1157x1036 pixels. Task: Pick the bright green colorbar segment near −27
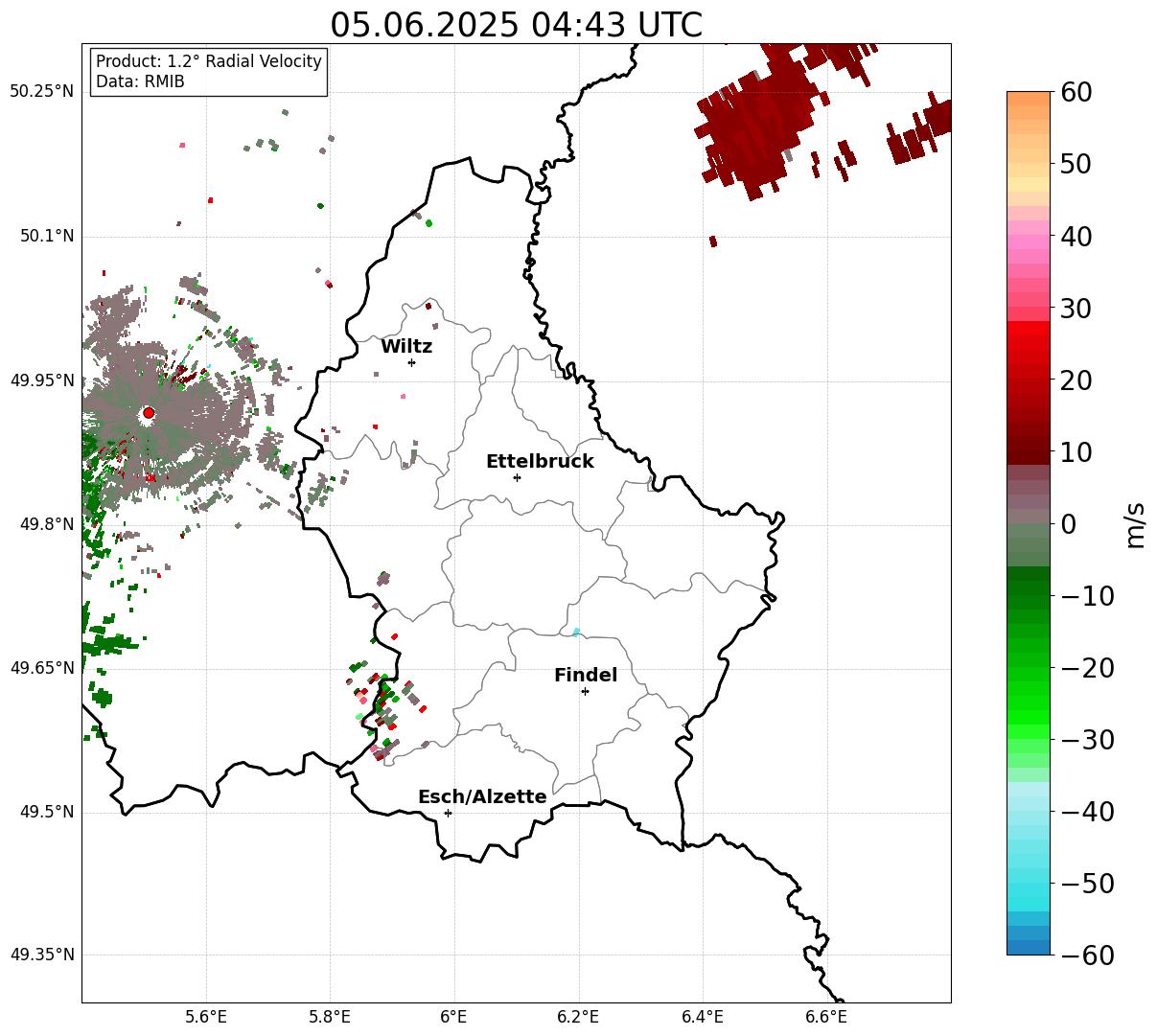[1029, 719]
